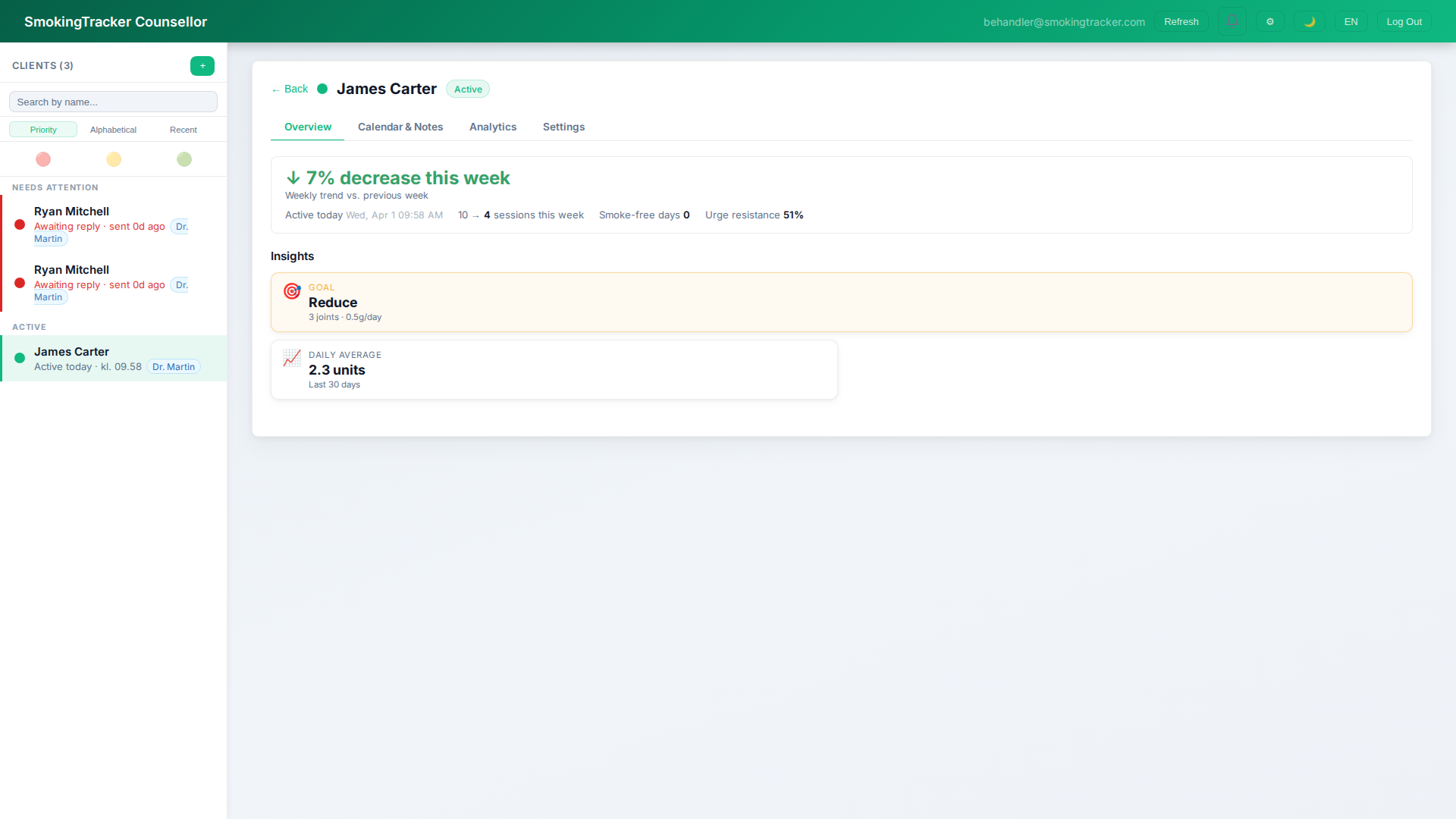Viewport: 1456px width, 819px height.
Task: Open the settings gear icon
Action: point(1270,21)
